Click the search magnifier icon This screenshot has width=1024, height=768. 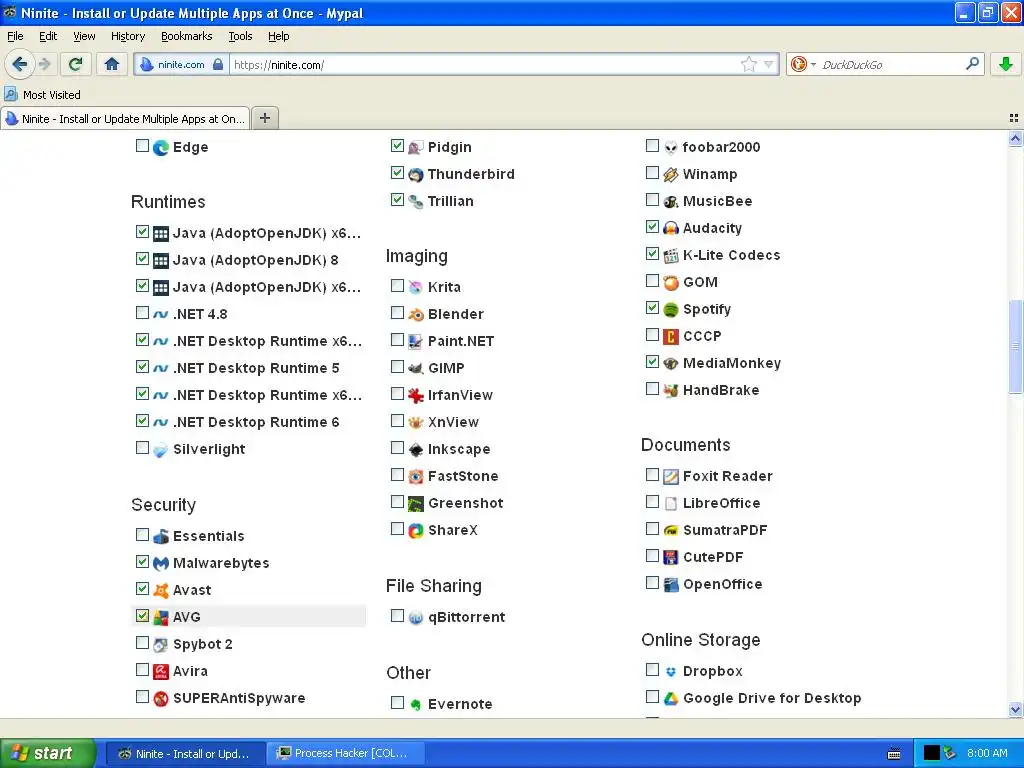pos(972,64)
